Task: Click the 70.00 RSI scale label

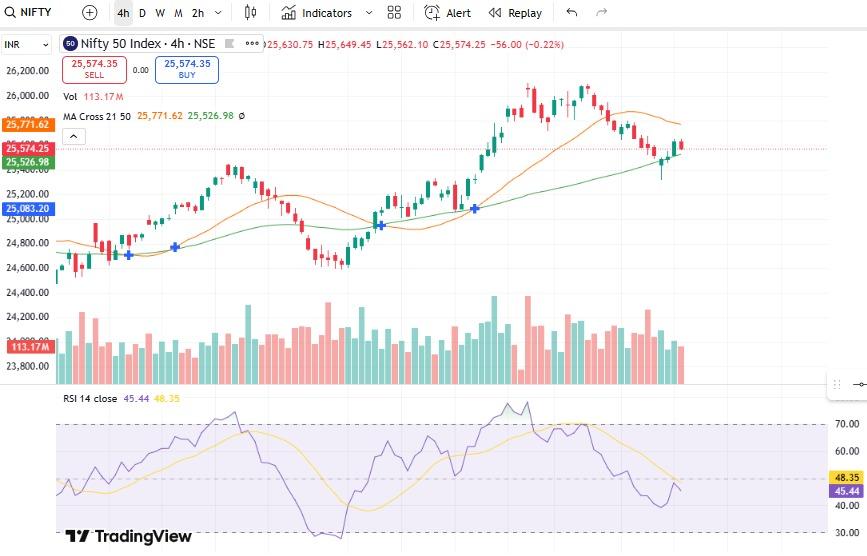Action: pyautogui.click(x=847, y=424)
